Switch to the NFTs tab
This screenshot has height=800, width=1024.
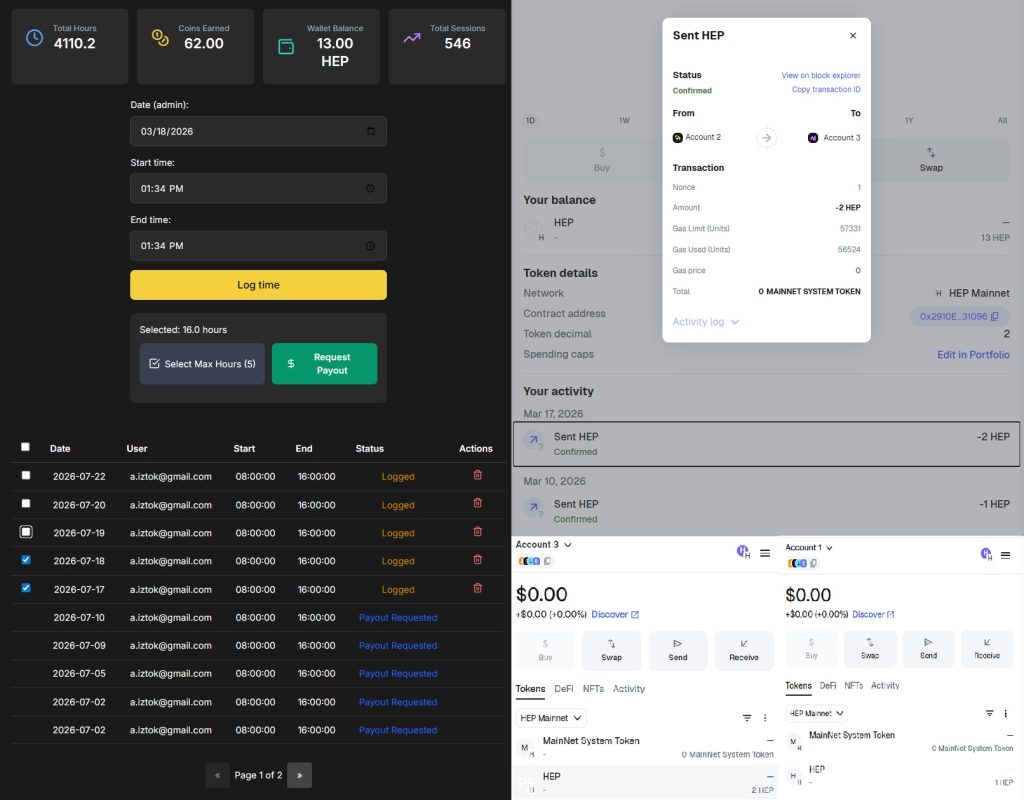[595, 688]
